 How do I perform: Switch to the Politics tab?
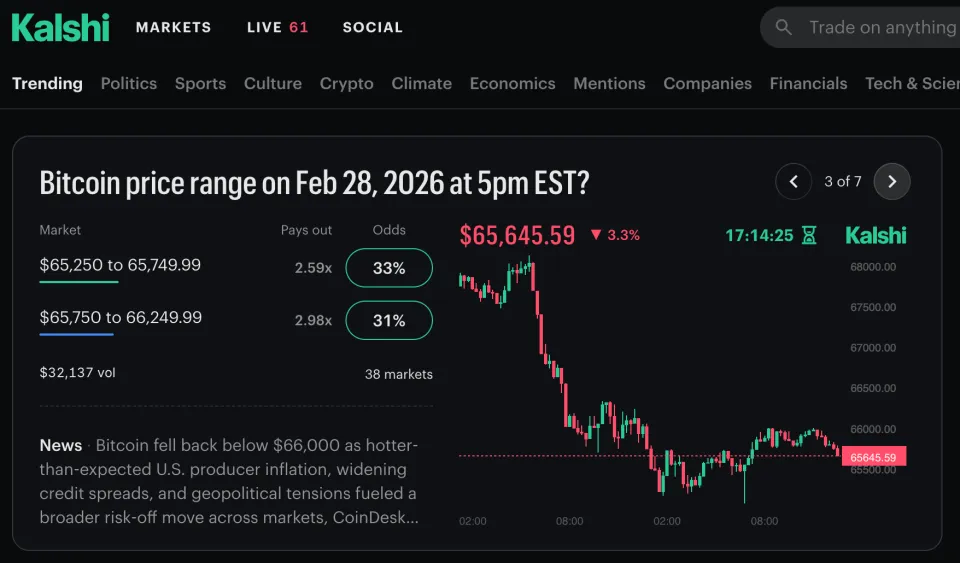point(128,83)
